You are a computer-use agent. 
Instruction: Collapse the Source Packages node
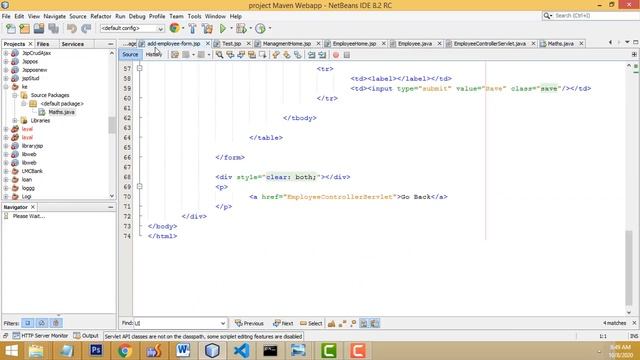[x=15, y=95]
